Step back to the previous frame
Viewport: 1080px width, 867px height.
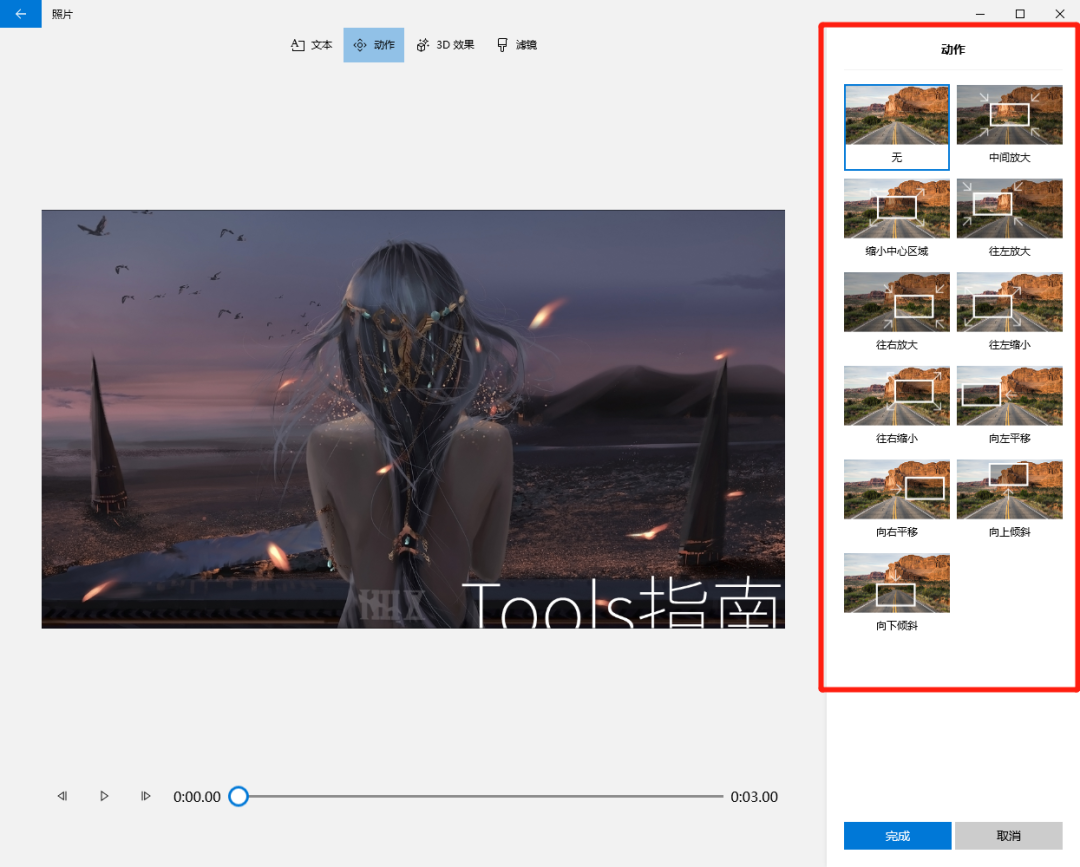tap(62, 796)
